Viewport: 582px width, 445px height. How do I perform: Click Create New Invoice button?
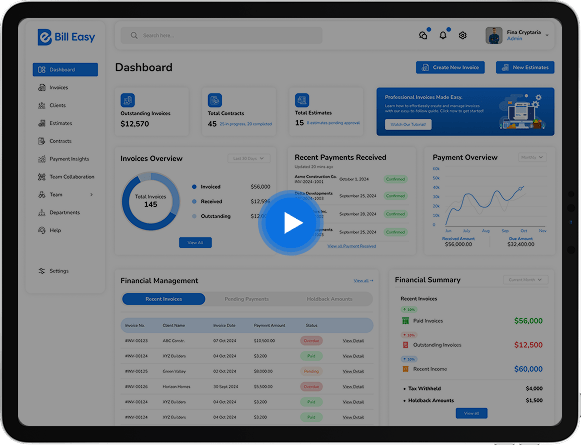(450, 68)
